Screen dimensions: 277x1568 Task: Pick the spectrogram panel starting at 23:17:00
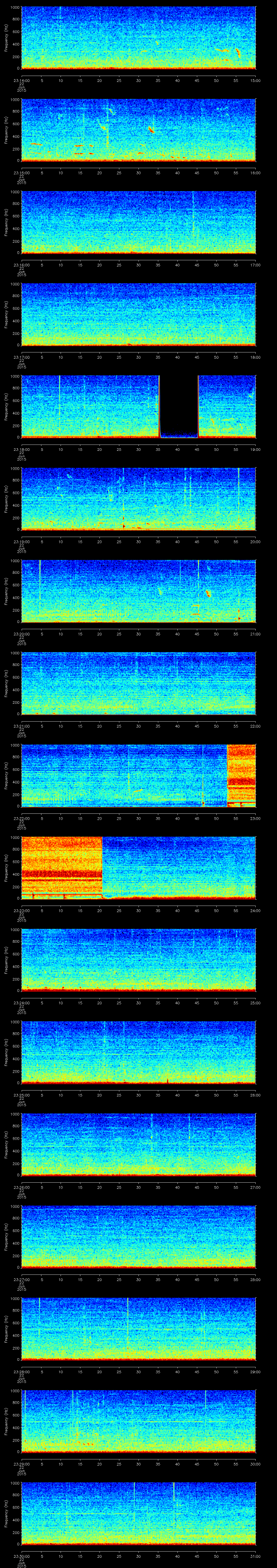click(x=139, y=314)
